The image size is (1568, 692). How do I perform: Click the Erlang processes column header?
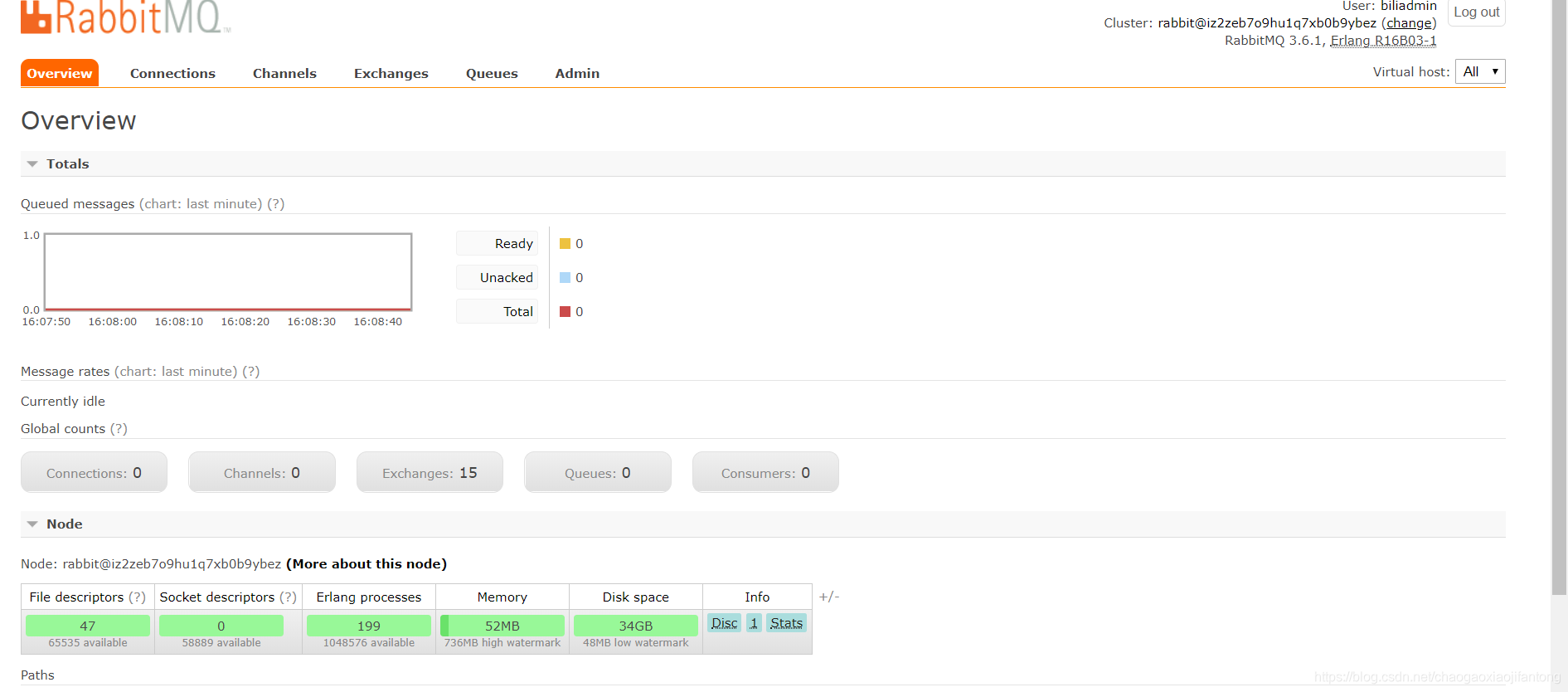coord(369,597)
